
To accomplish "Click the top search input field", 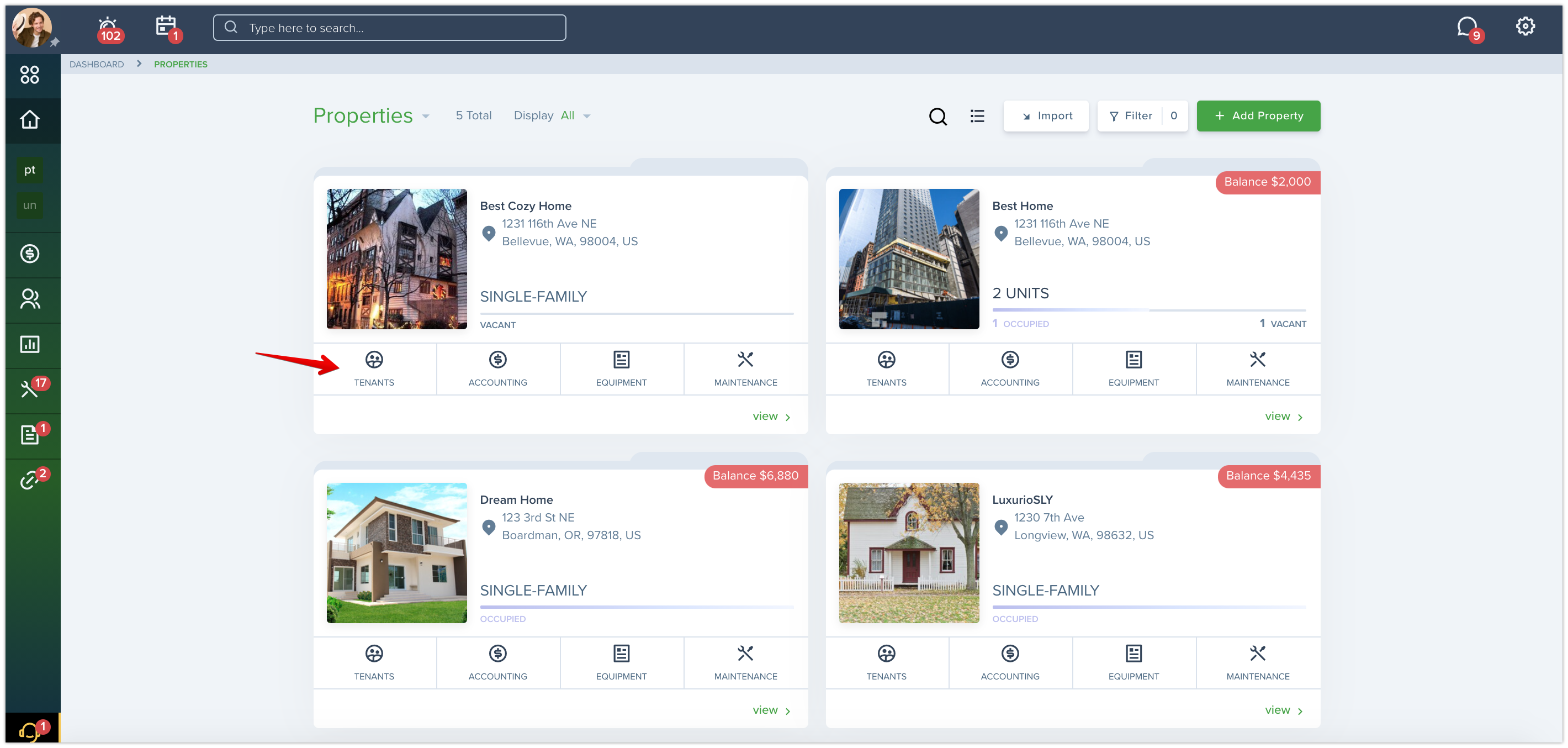I will (x=390, y=28).
